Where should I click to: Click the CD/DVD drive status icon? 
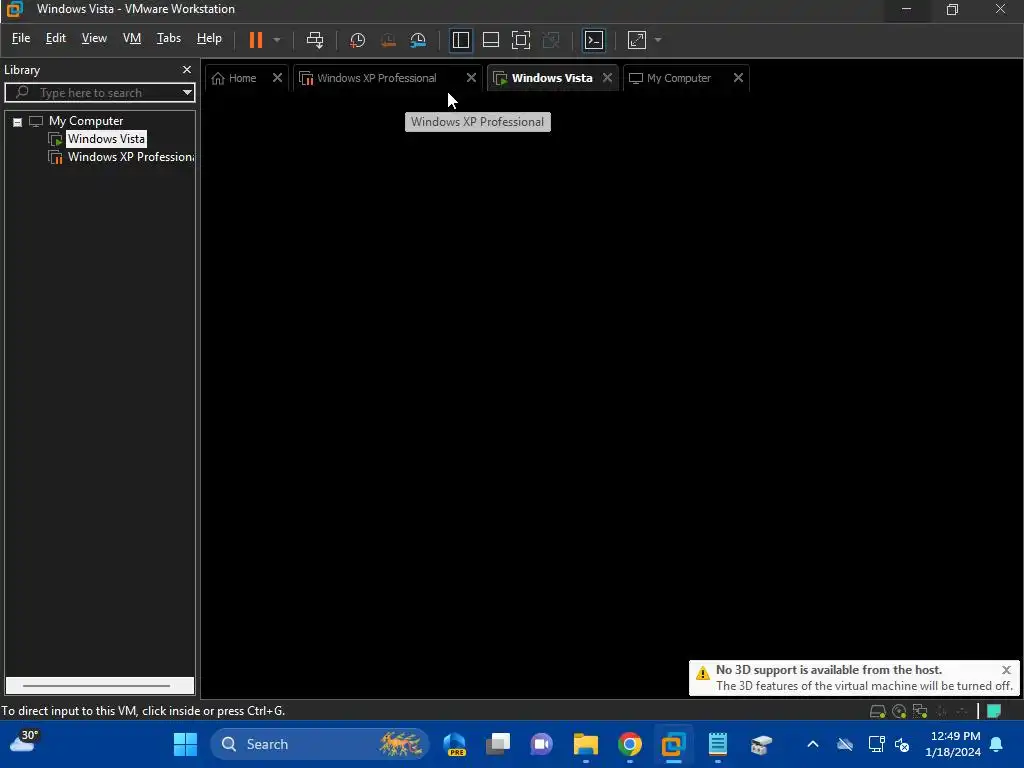[x=899, y=711]
